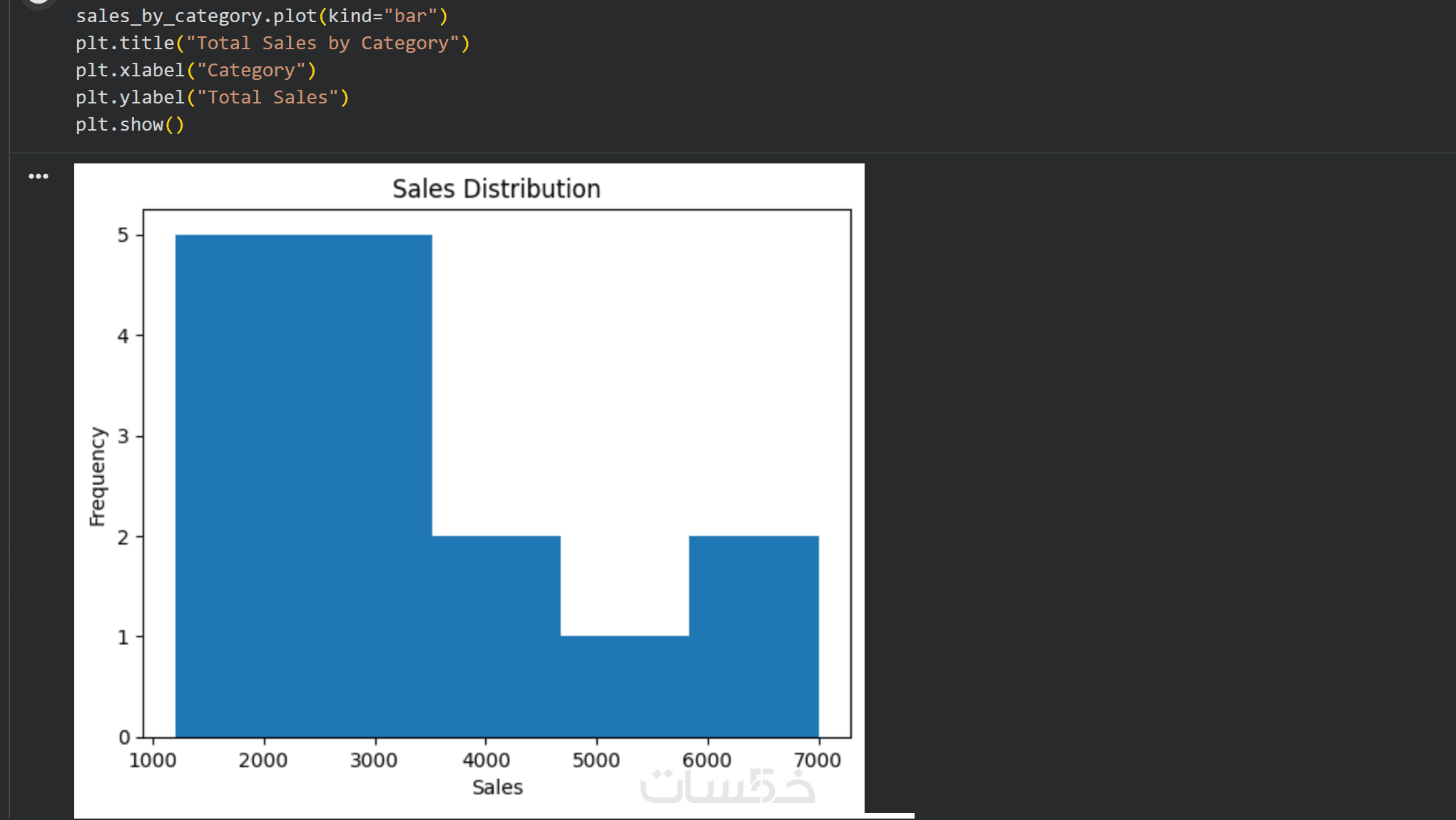This screenshot has width=1456, height=820.
Task: Click the histogram bar above 4000
Action: pos(496,637)
